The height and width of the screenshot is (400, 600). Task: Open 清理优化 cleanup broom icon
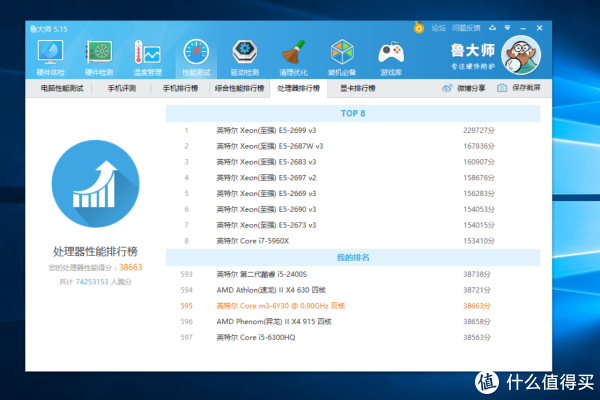pyautogui.click(x=293, y=57)
